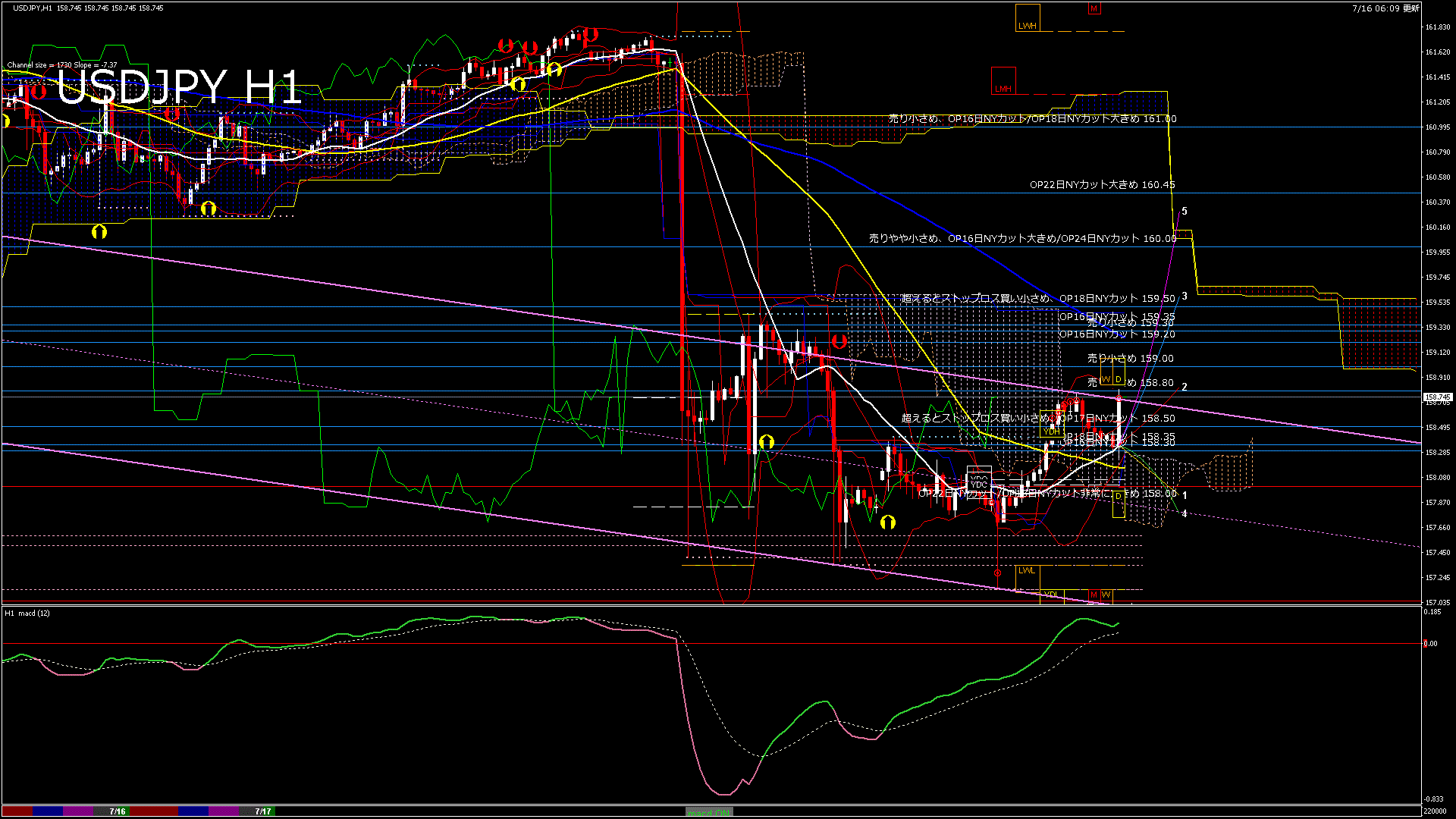The width and height of the screenshot is (1456, 819).
Task: Click the LMH red level marker box
Action: 1003,80
